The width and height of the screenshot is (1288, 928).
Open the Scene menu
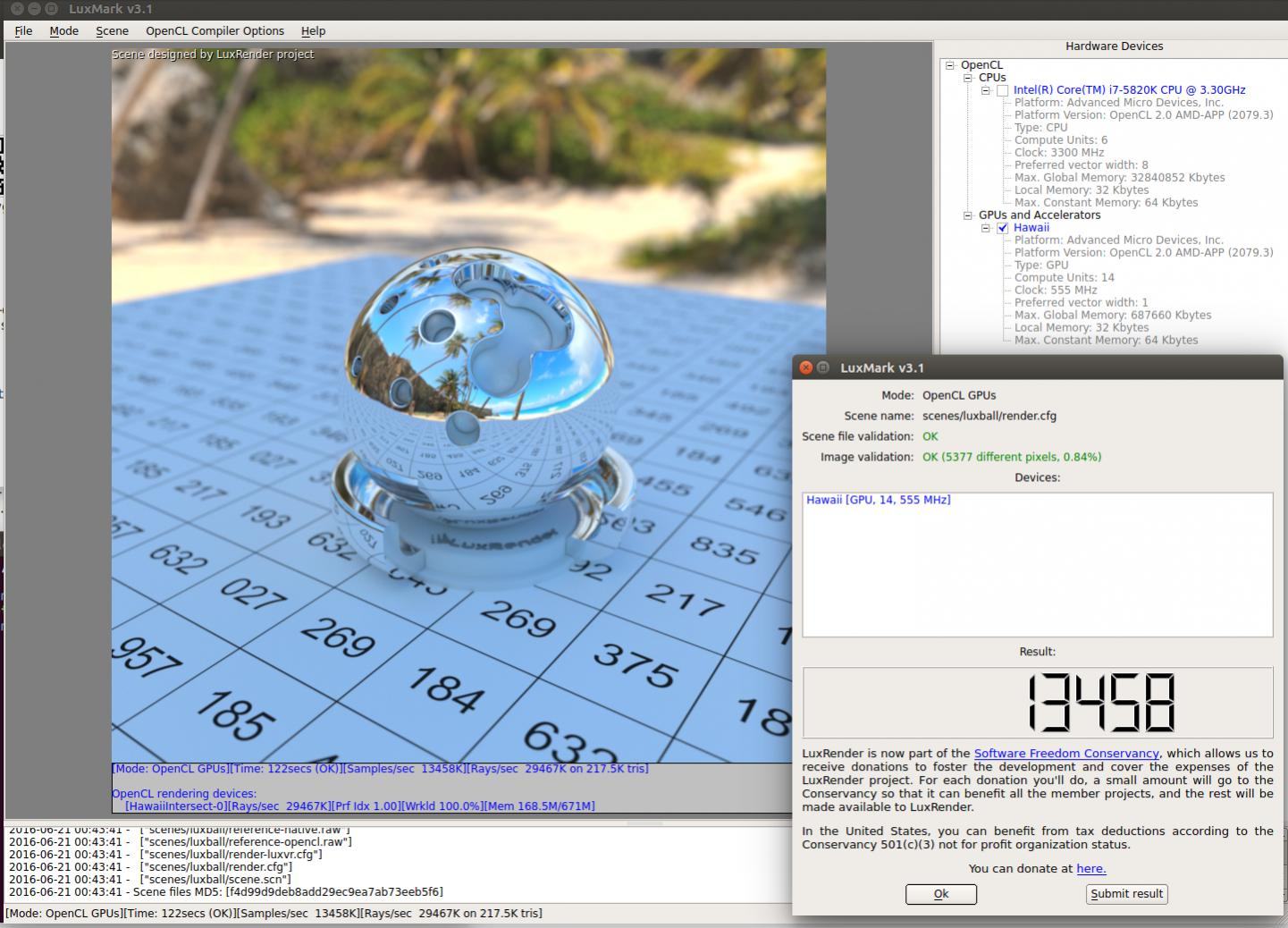tap(112, 30)
